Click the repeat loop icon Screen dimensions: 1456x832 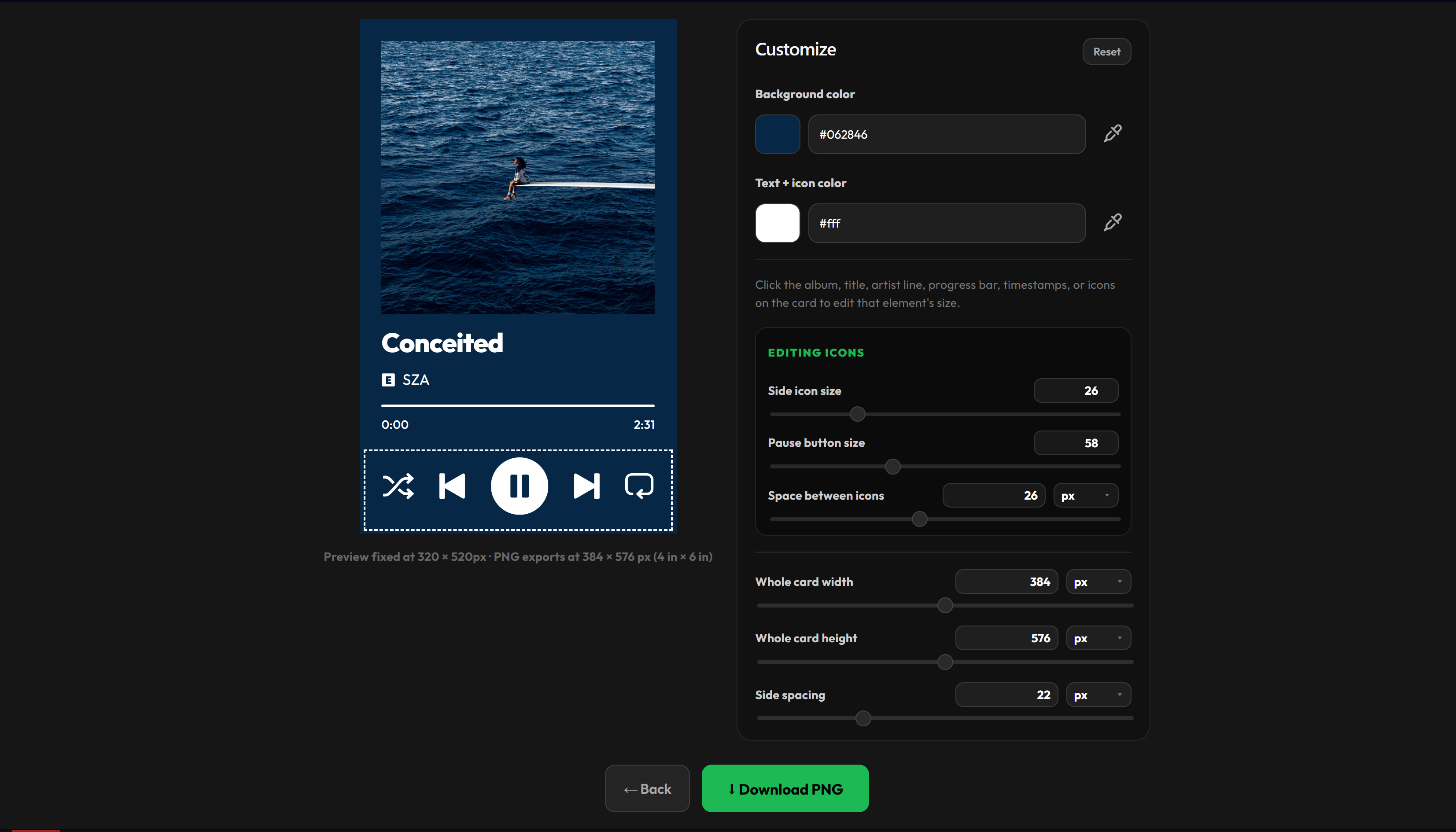click(x=639, y=486)
